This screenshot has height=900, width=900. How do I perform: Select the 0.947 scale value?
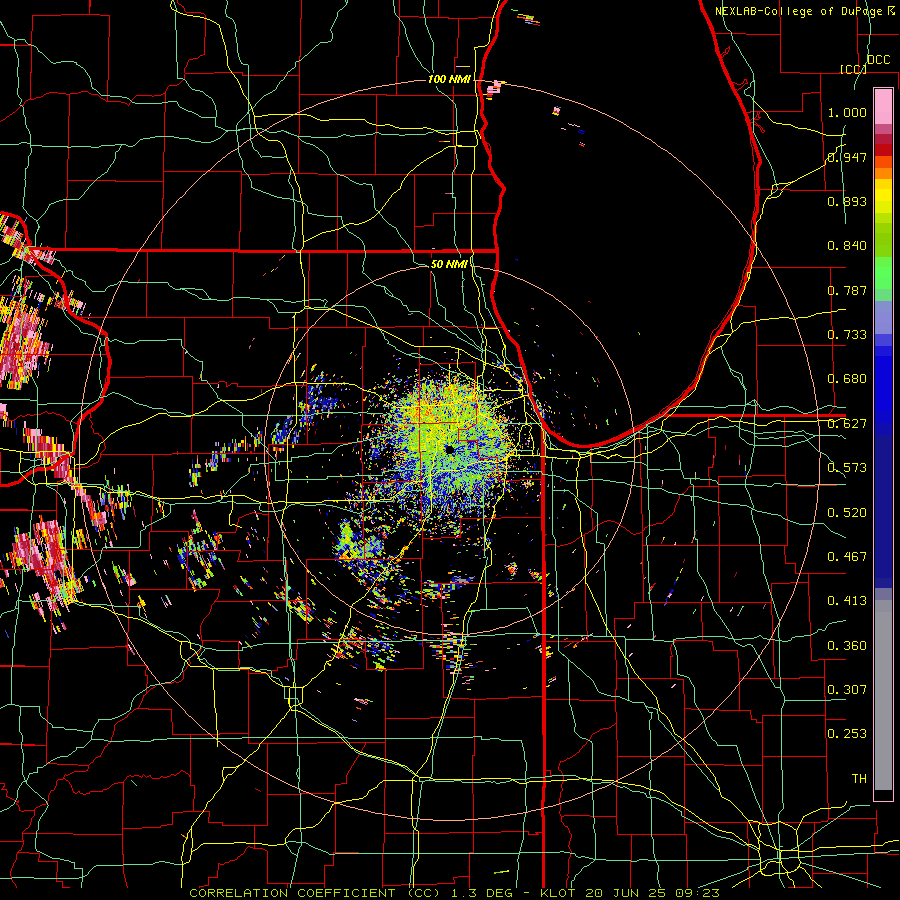[x=847, y=157]
